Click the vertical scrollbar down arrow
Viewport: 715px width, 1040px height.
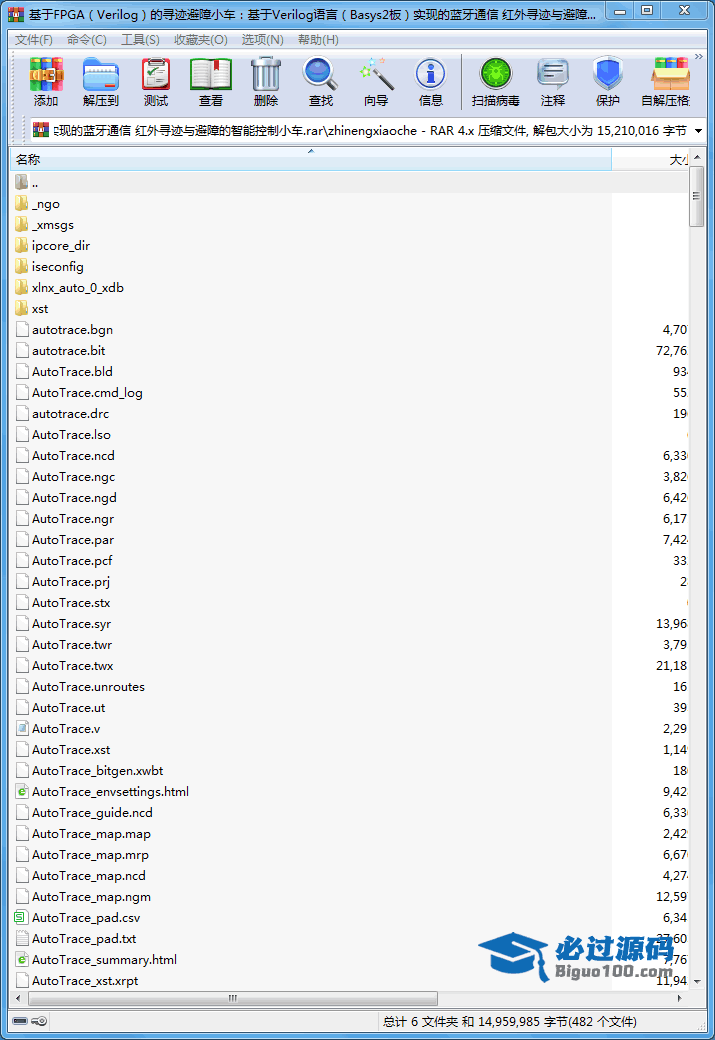click(x=697, y=982)
